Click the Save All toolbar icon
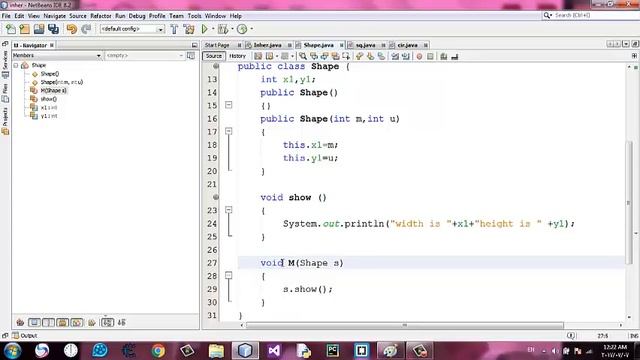 click(53, 29)
